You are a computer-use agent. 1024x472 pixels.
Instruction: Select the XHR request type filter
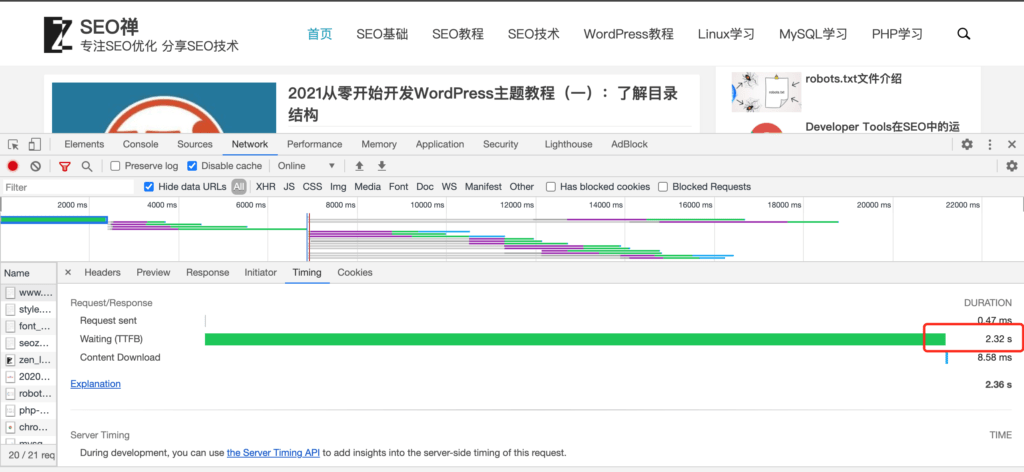coord(265,187)
